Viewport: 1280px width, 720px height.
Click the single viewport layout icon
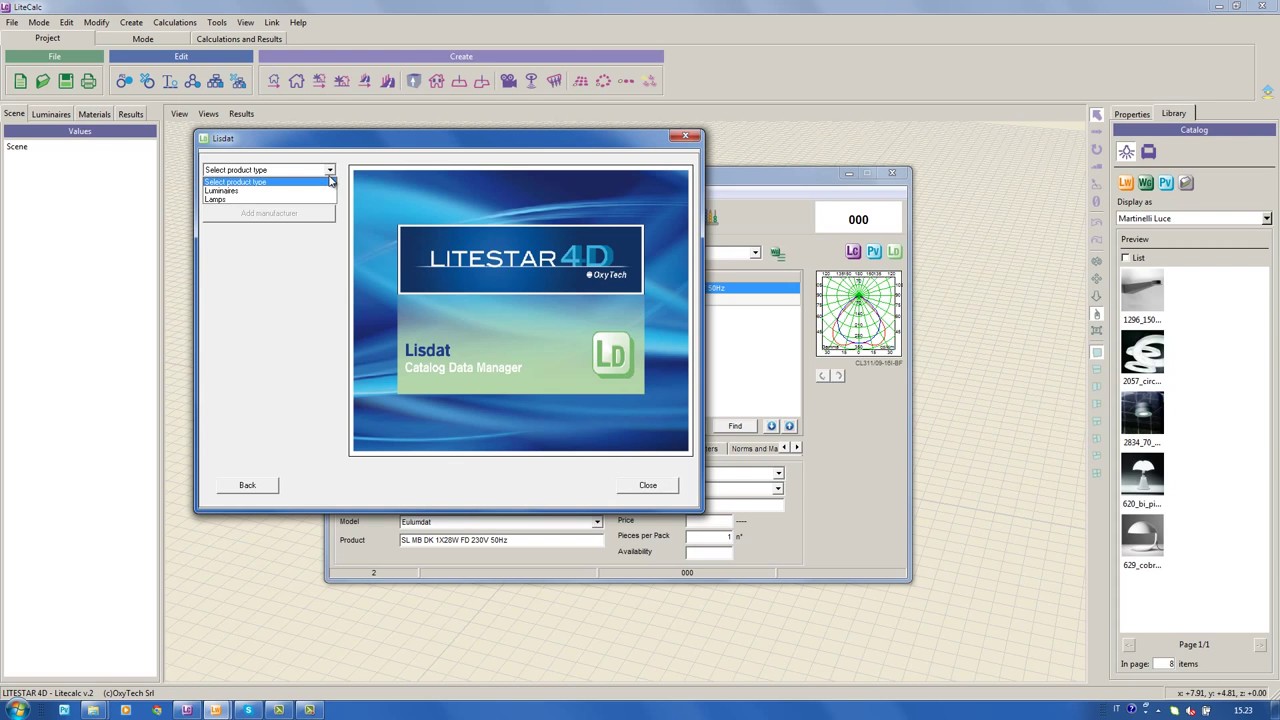pyautogui.click(x=1097, y=352)
